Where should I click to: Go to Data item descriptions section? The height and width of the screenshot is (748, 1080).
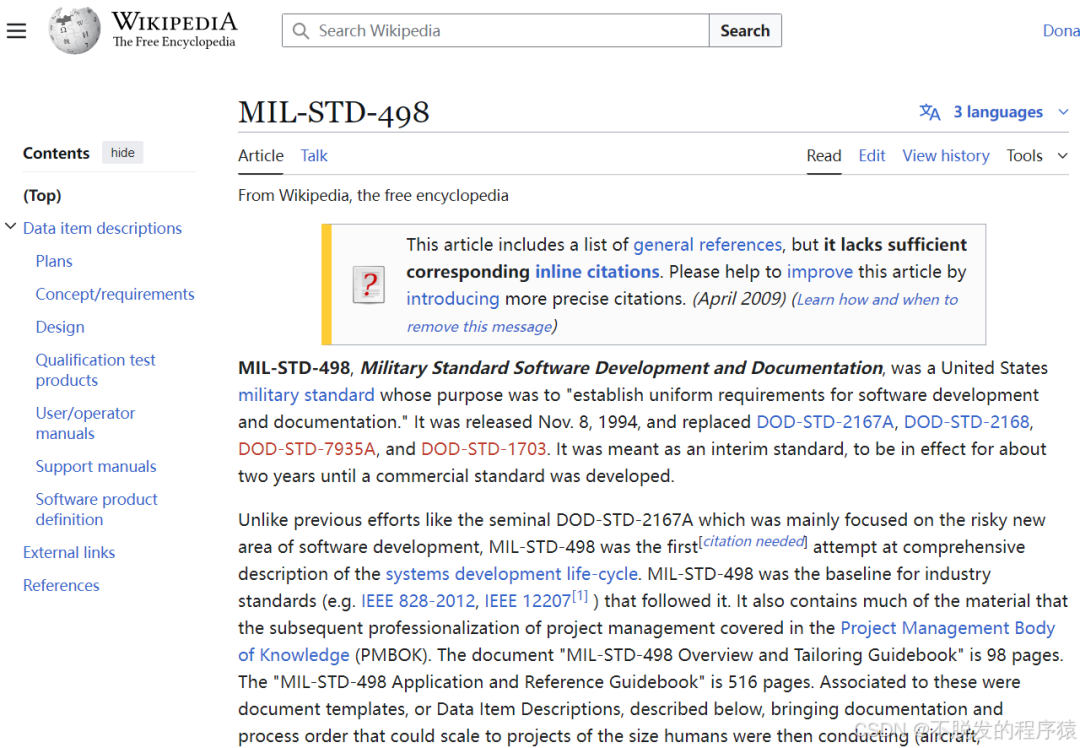pyautogui.click(x=102, y=228)
